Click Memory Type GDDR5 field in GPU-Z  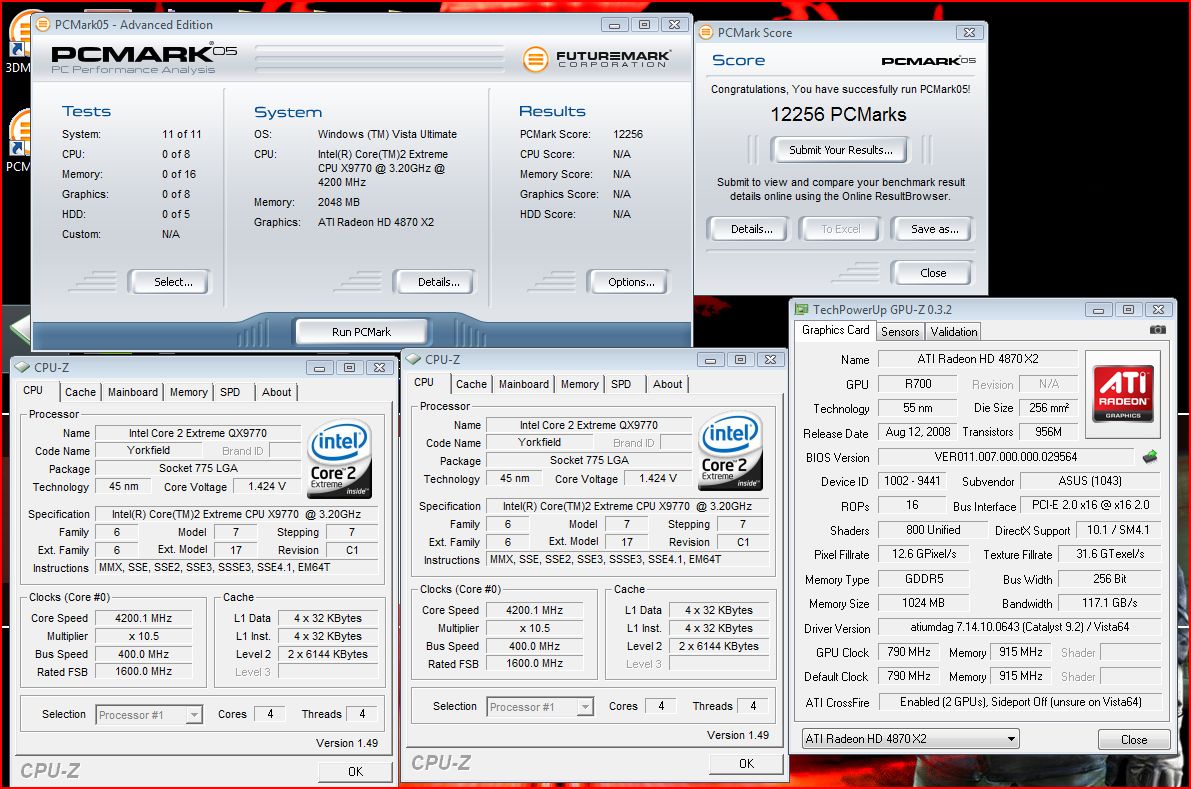(x=924, y=579)
